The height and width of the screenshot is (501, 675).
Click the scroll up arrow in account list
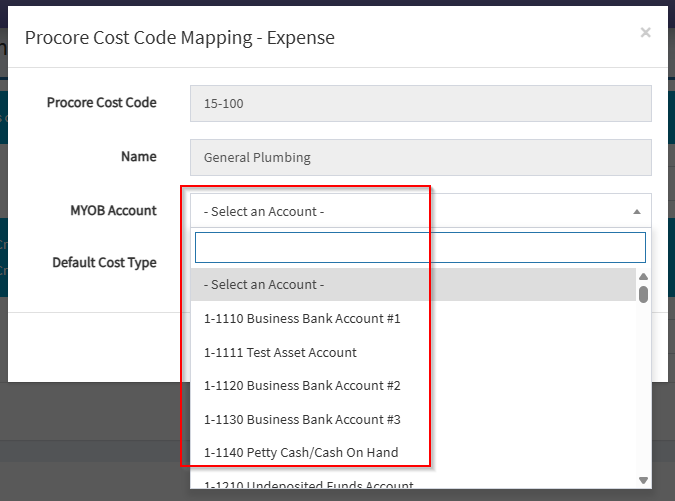[x=643, y=276]
